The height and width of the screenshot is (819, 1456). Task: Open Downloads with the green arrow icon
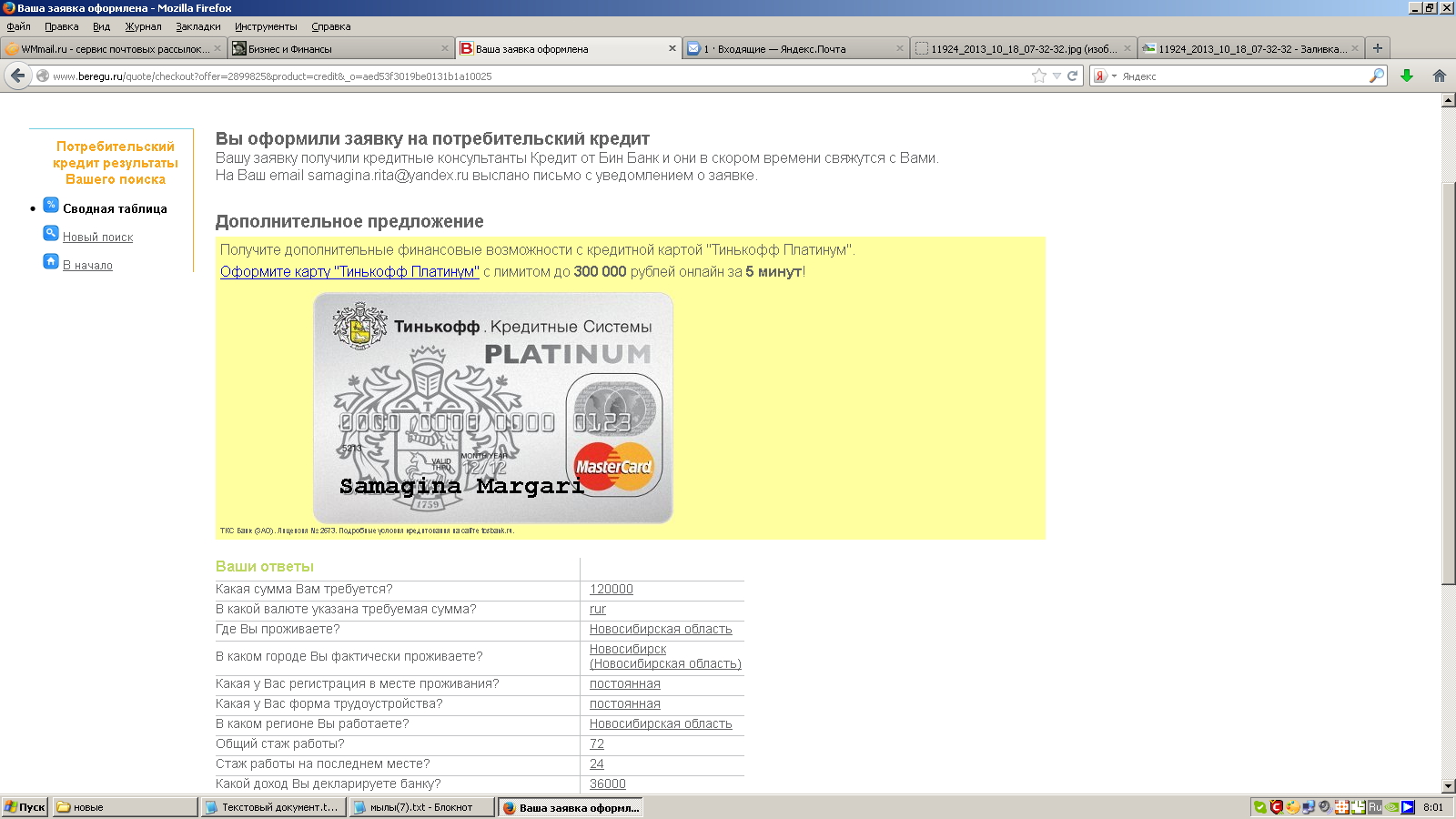[1407, 76]
